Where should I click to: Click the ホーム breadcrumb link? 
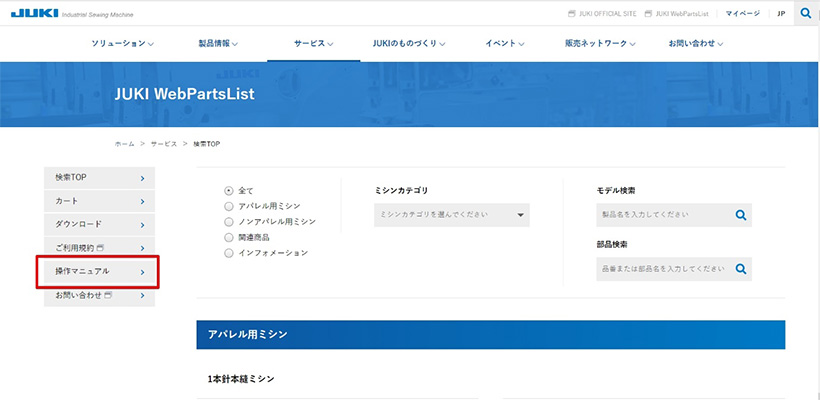pos(124,144)
